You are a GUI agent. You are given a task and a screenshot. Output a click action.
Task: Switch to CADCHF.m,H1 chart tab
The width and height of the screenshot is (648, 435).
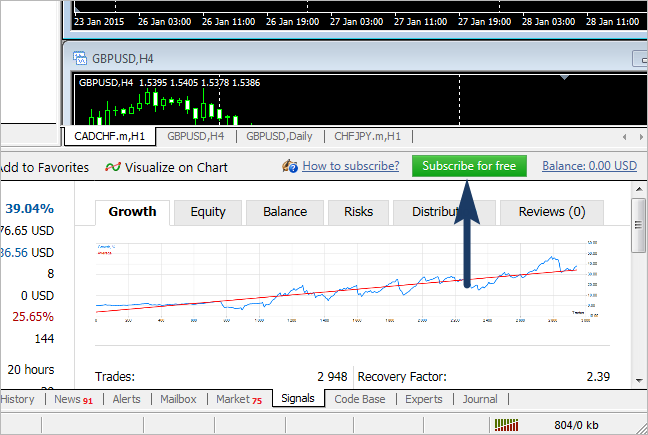pyautogui.click(x=110, y=136)
